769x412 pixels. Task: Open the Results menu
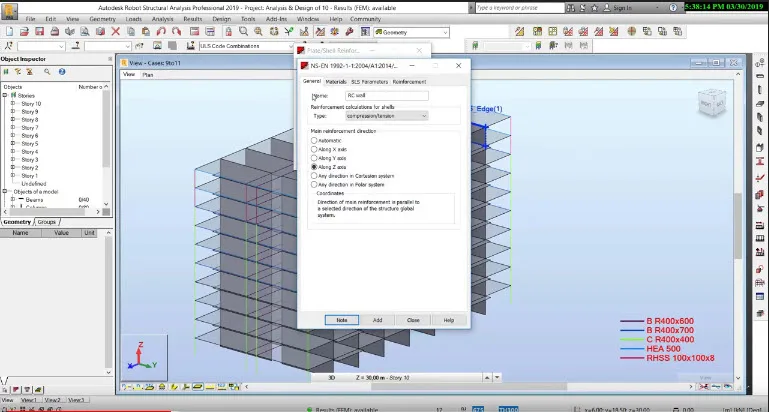click(x=193, y=19)
